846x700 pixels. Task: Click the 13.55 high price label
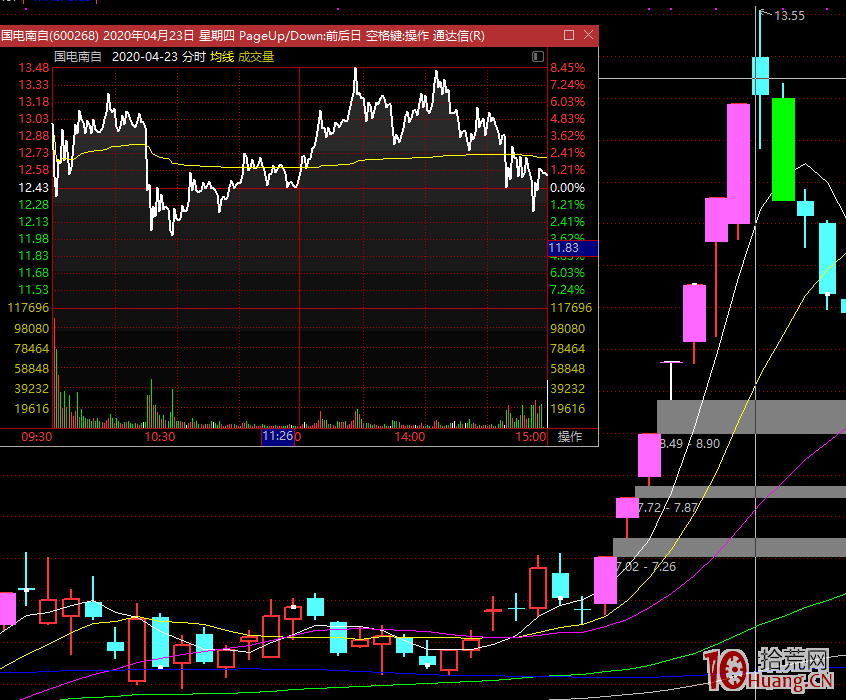789,15
